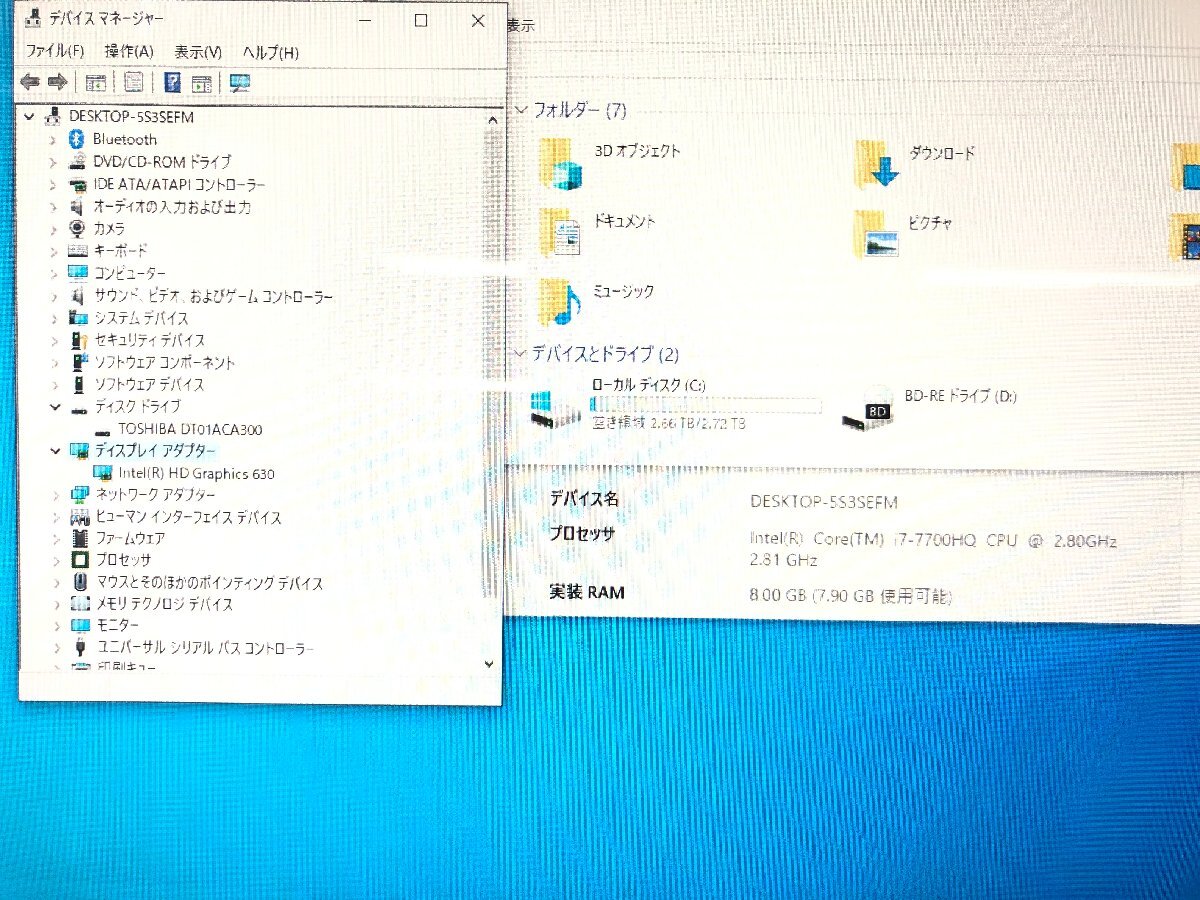Image resolution: width=1200 pixels, height=900 pixels.
Task: Select the local disk (C:) drive icon
Action: tap(557, 408)
